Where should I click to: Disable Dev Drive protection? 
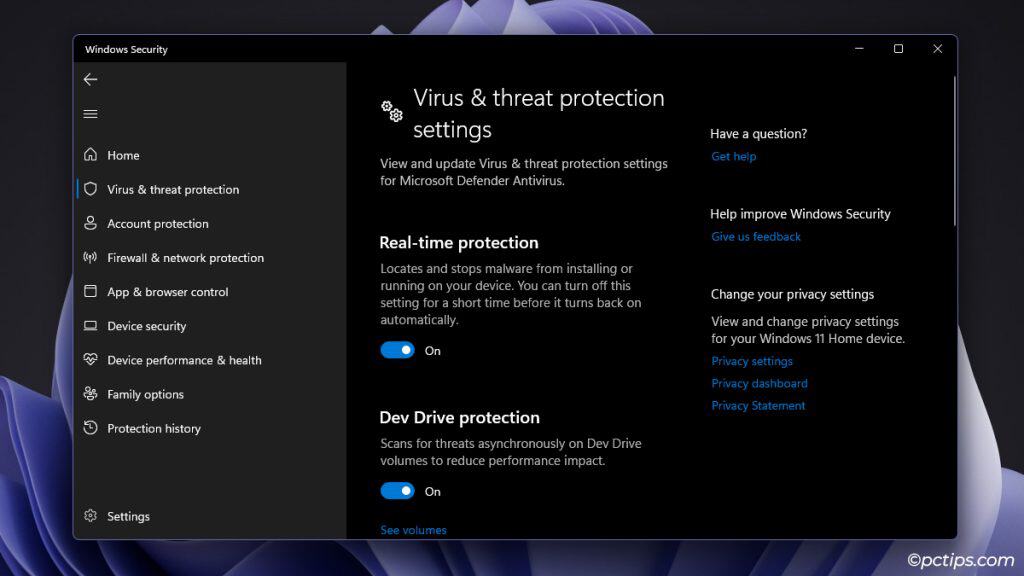pyautogui.click(x=397, y=491)
